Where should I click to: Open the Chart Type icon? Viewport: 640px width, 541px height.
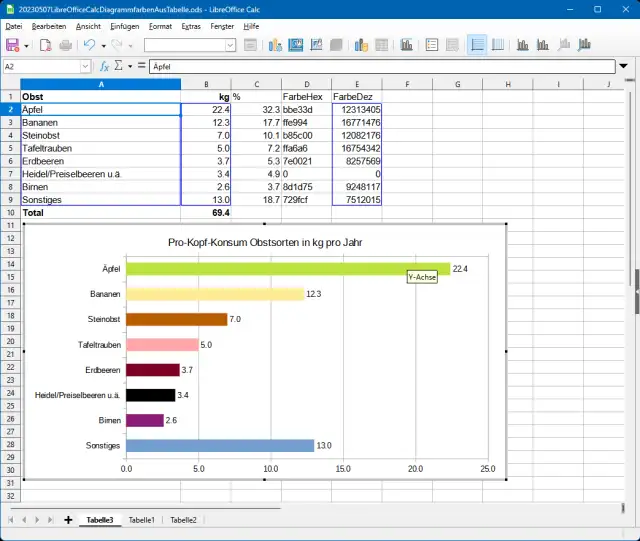(x=273, y=45)
